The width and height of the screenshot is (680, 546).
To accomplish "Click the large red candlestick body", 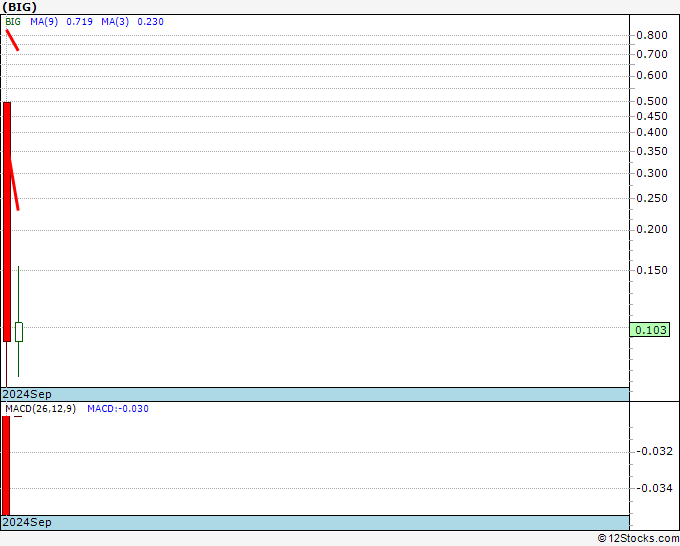I will [x=7, y=222].
